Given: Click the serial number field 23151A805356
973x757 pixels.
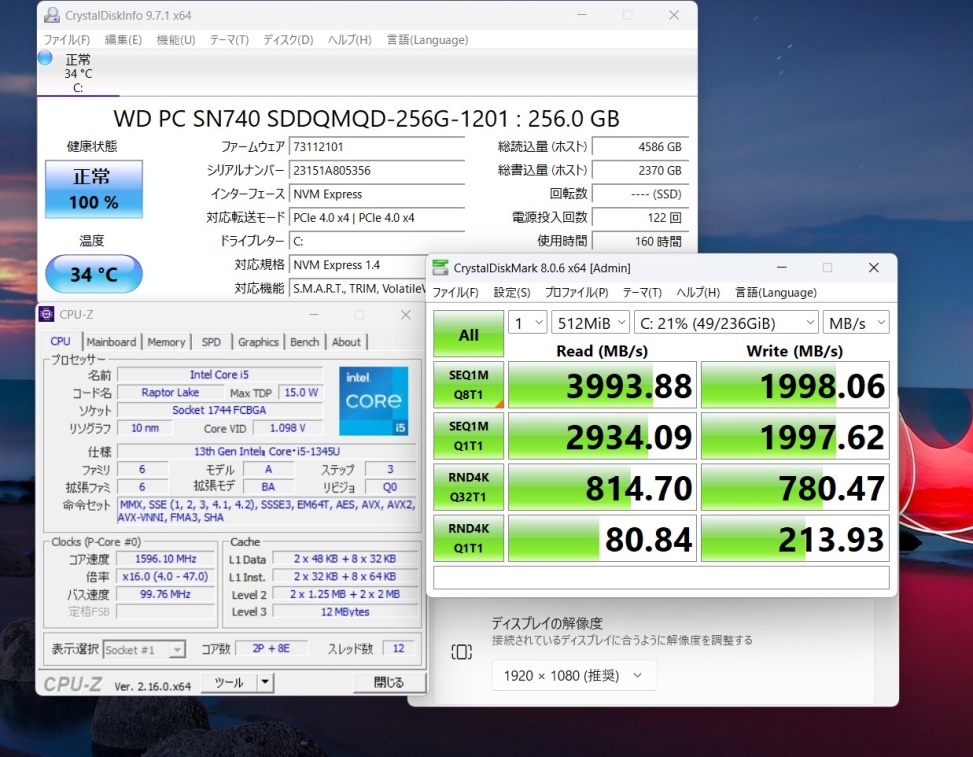Looking at the screenshot, I should click(x=377, y=171).
